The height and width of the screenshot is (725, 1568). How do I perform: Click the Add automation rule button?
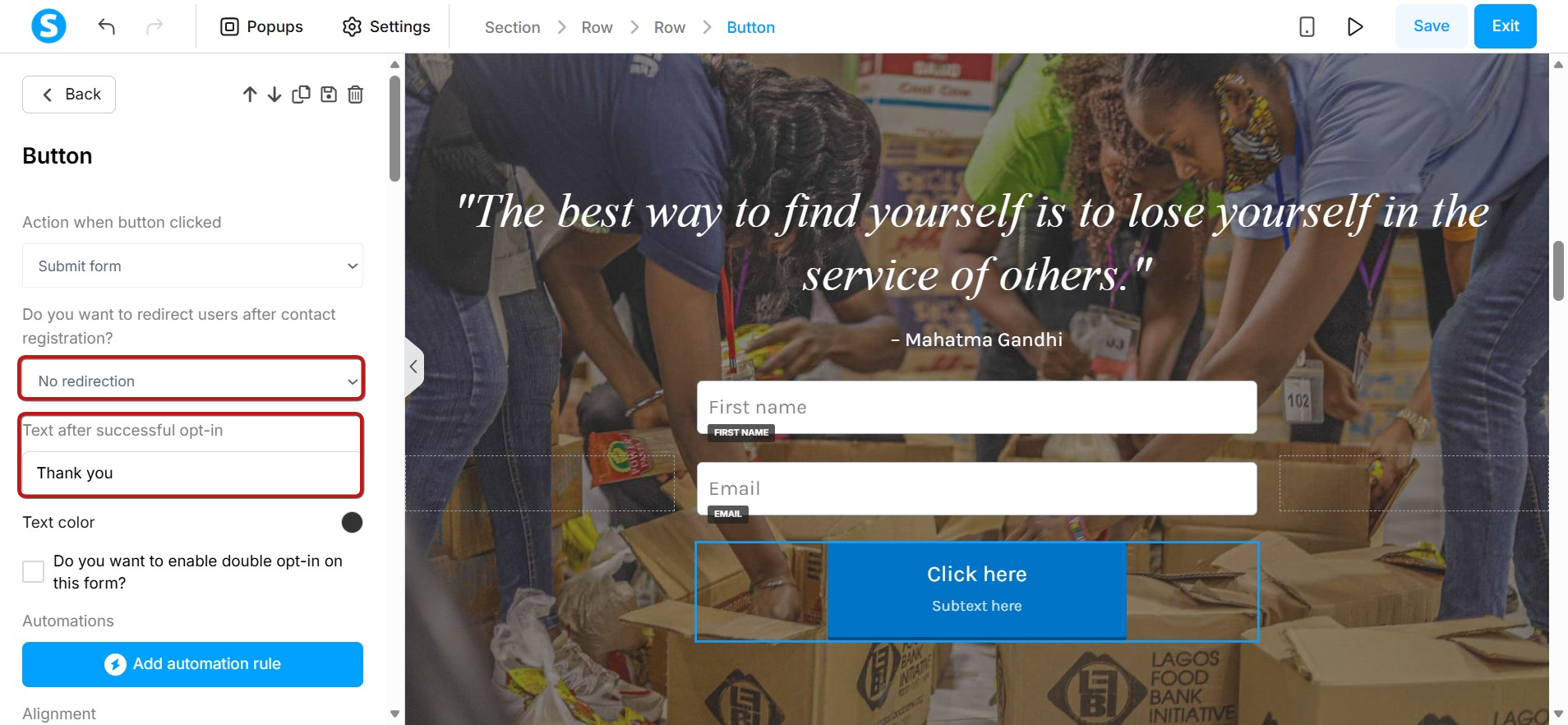click(192, 664)
